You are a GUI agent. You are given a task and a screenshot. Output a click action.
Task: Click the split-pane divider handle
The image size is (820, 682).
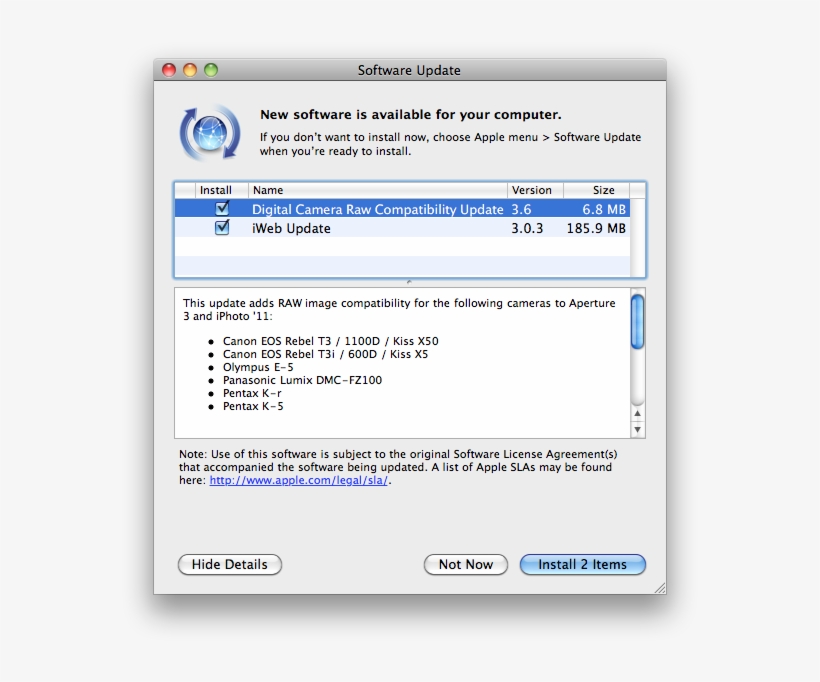(x=409, y=282)
